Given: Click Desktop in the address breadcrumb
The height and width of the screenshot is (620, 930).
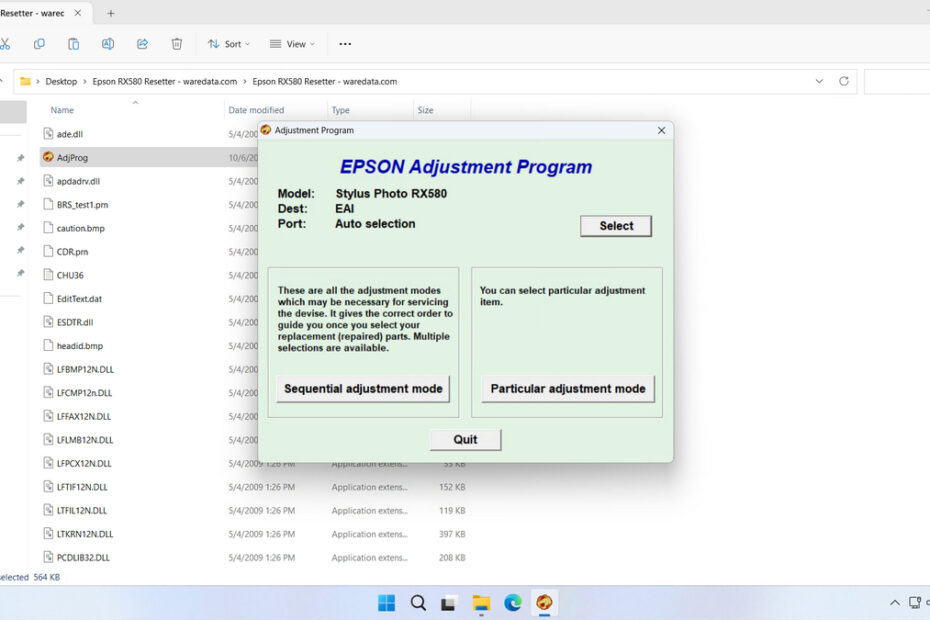Looking at the screenshot, I should tap(61, 81).
